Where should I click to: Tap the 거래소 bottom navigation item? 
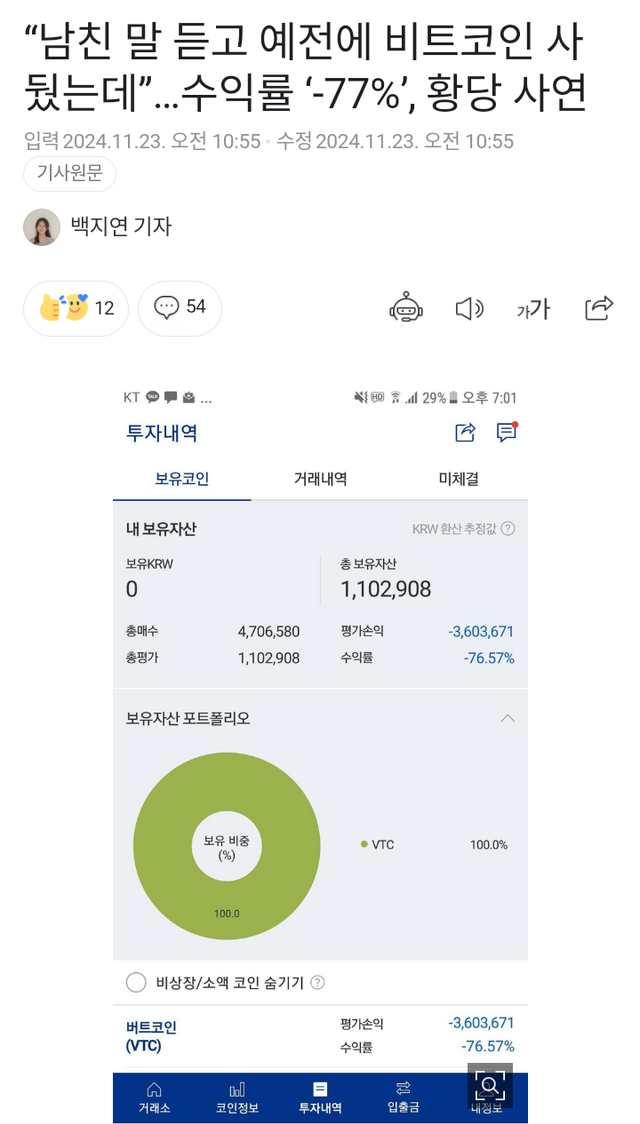click(153, 1097)
